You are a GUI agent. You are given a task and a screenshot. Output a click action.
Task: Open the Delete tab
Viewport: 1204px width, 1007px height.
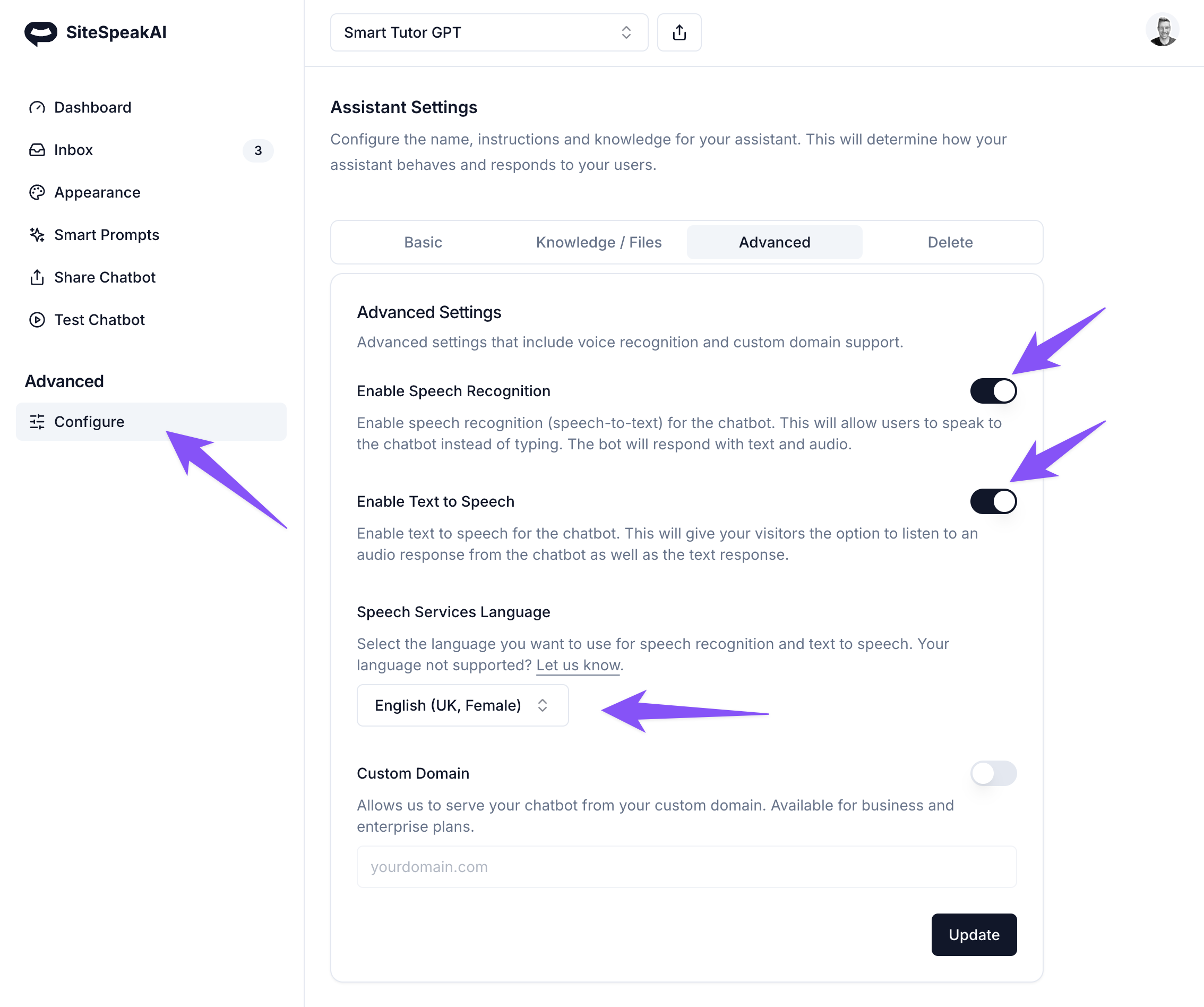(x=949, y=242)
